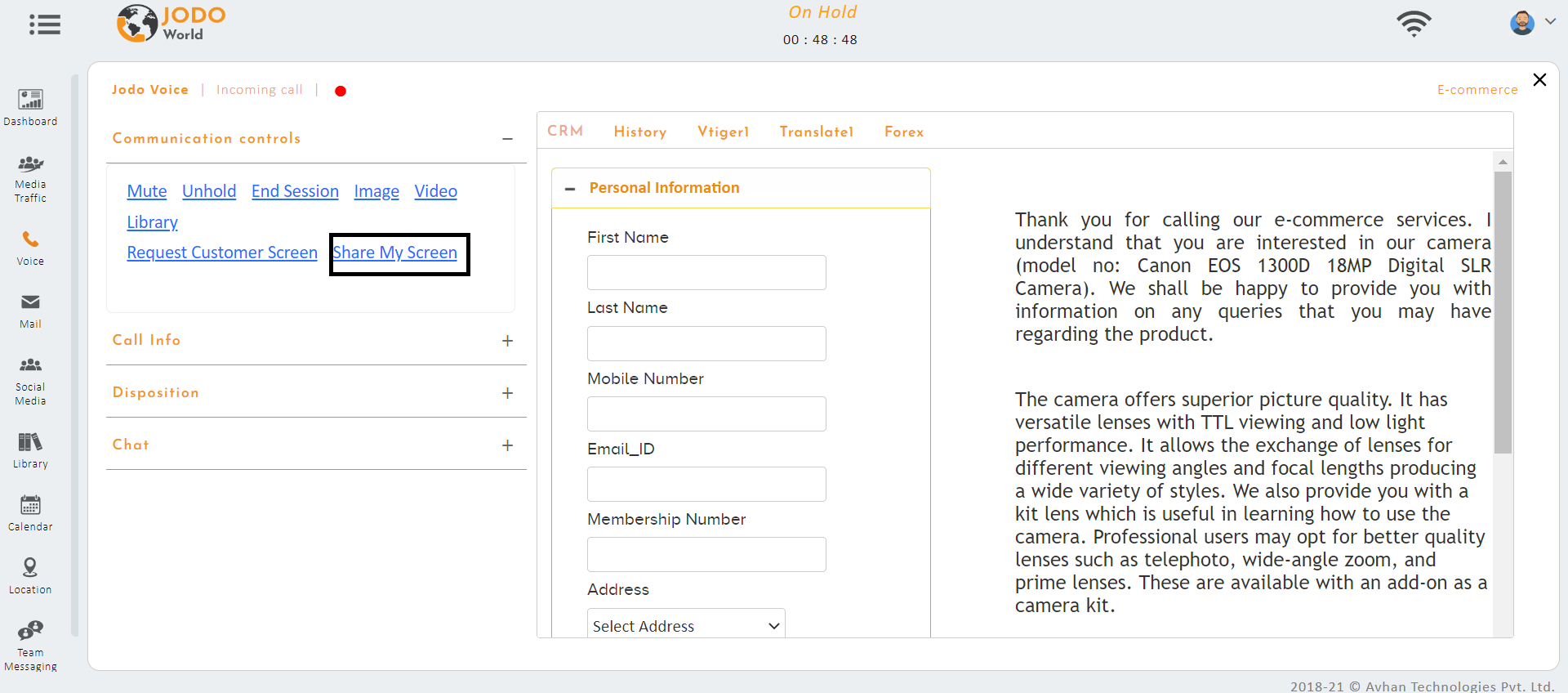Screen dimensions: 1568x693
Task: Switch to the Vtiger1 tab
Action: click(724, 132)
